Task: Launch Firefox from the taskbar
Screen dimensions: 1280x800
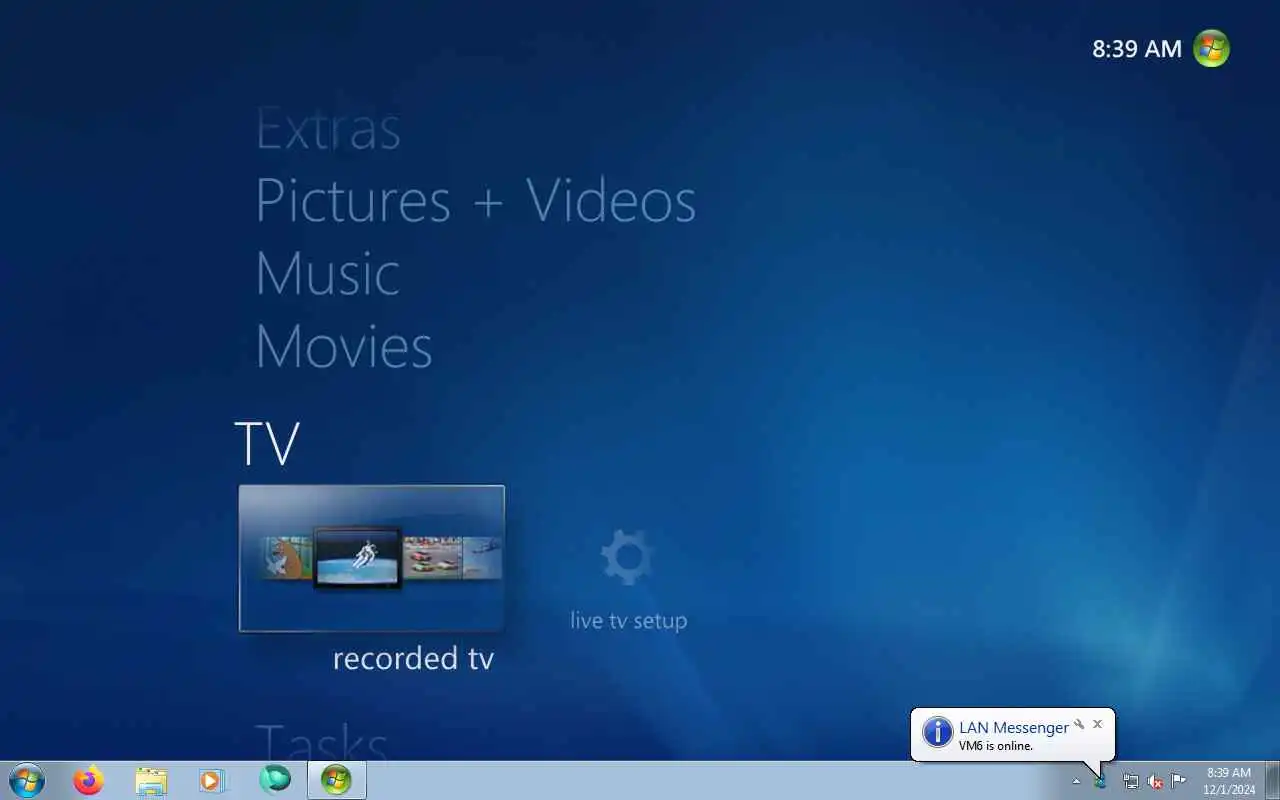Action: 88,780
